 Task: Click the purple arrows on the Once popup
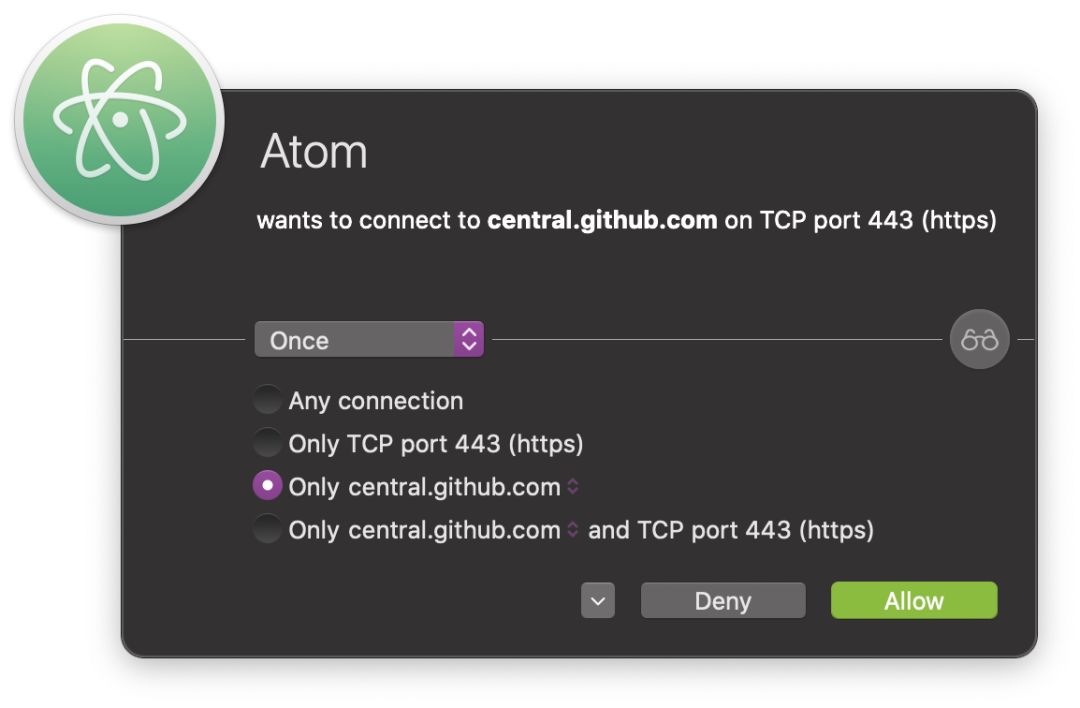pos(468,340)
